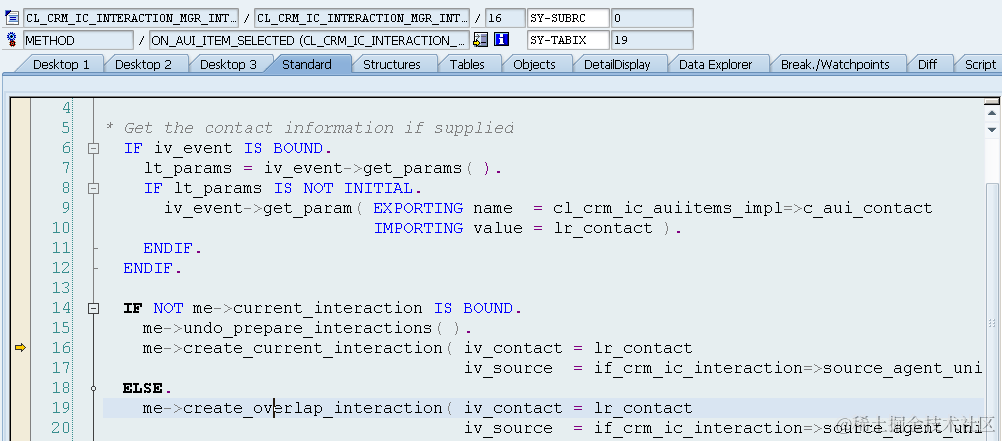This screenshot has width=1002, height=441.
Task: Open the Tables tab
Action: point(467,65)
